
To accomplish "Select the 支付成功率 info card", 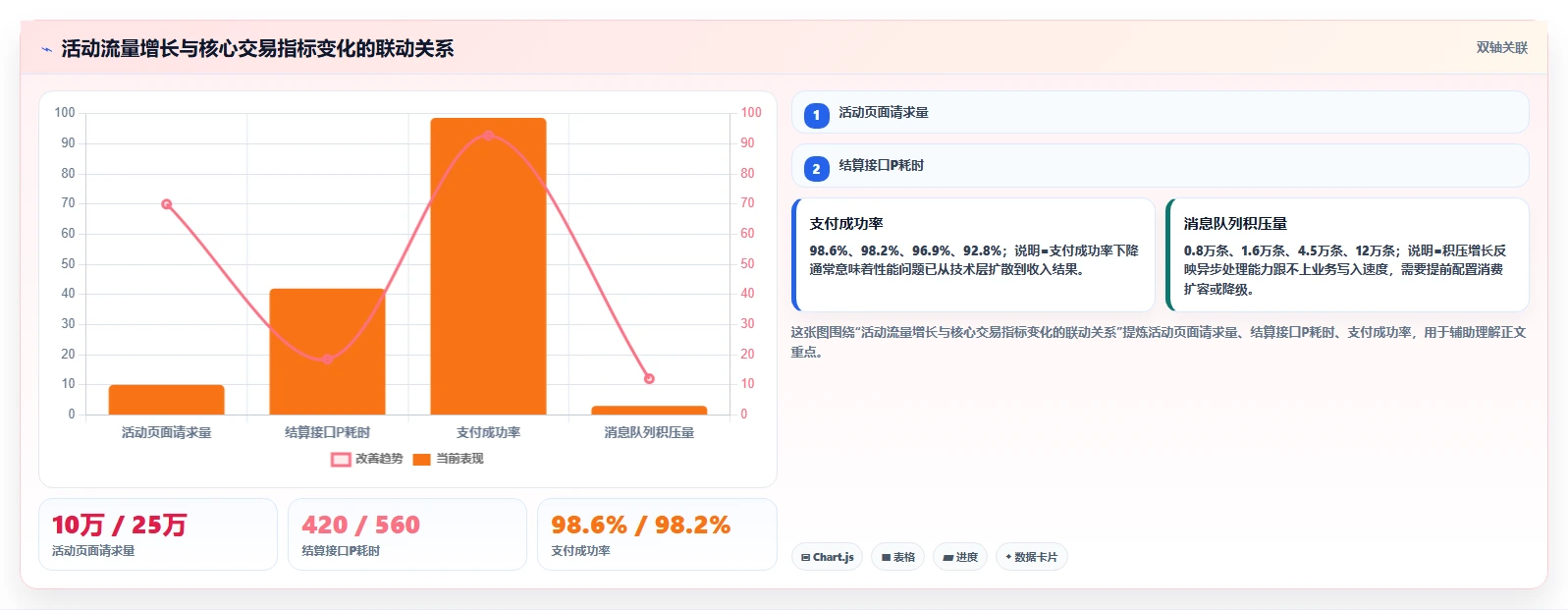I will [973, 255].
